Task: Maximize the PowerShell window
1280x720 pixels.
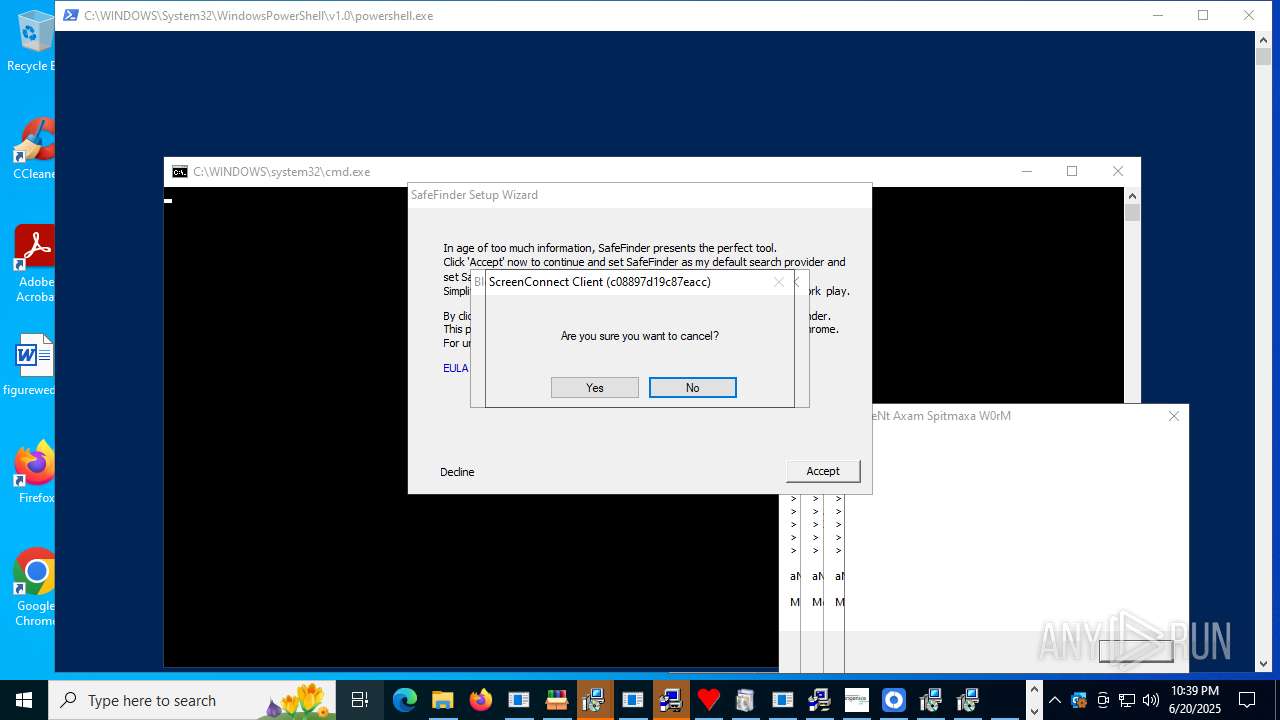Action: pyautogui.click(x=1203, y=15)
